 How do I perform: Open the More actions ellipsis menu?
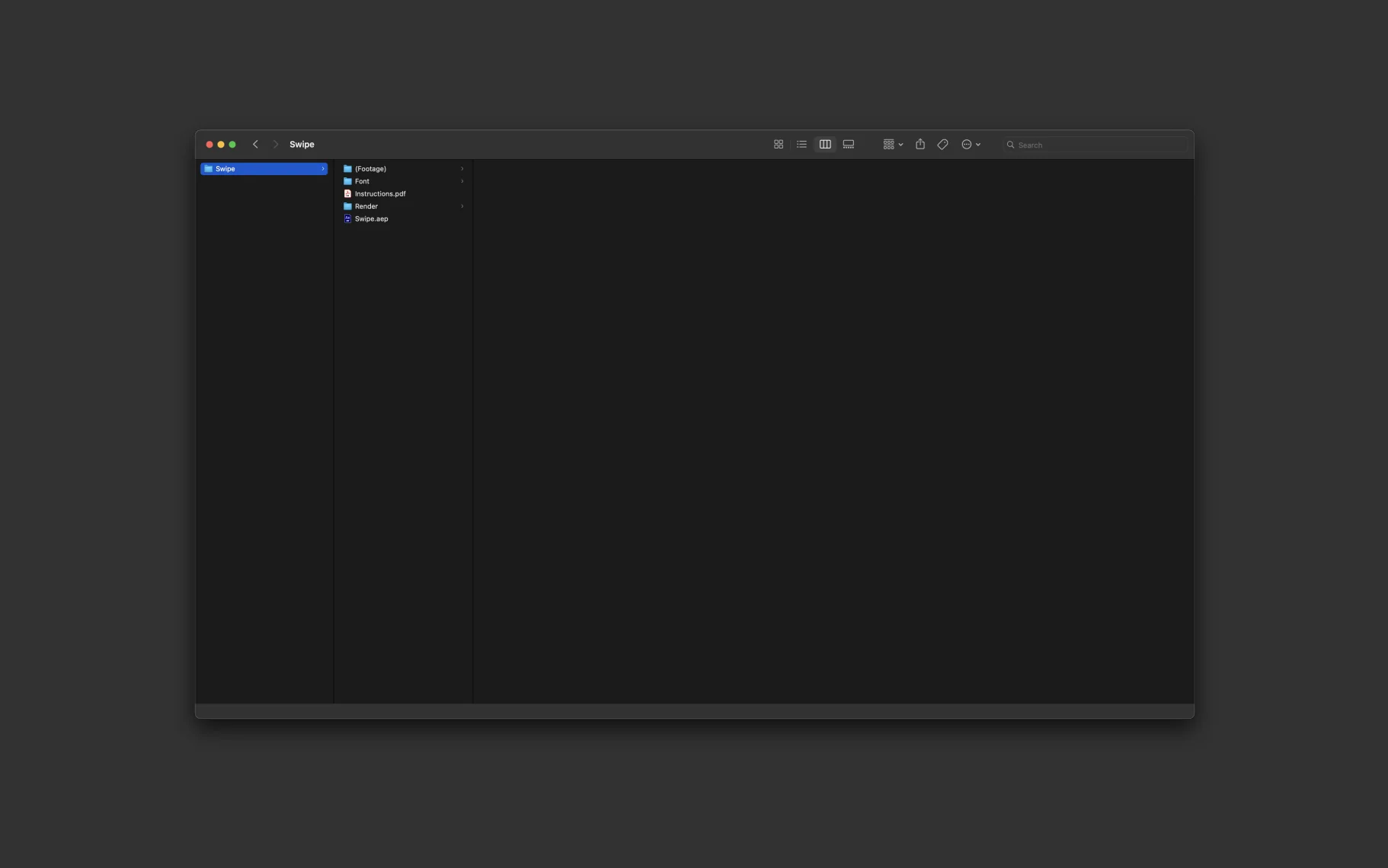(971, 145)
